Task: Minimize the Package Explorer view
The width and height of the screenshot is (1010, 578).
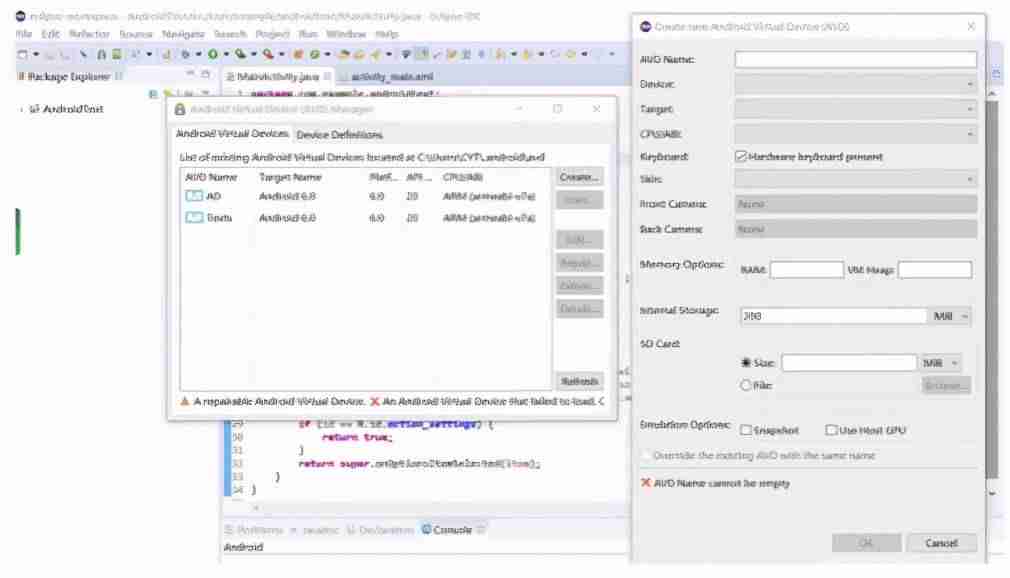Action: pyautogui.click(x=191, y=74)
